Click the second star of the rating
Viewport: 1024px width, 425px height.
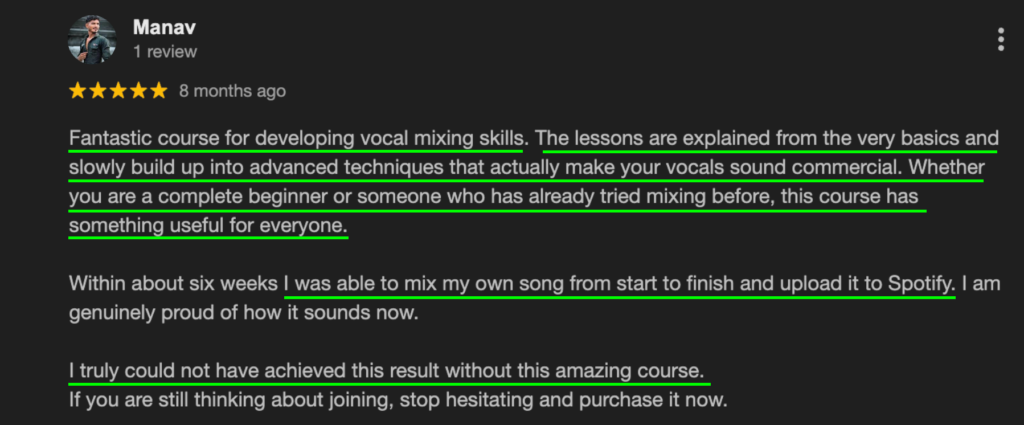[x=97, y=91]
